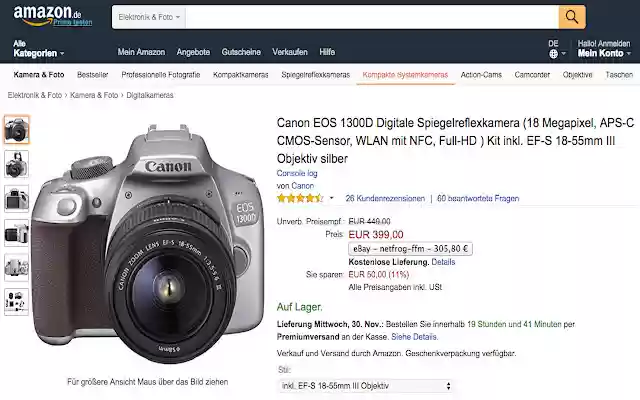Open the Mein Konto dropdown

coord(604,53)
